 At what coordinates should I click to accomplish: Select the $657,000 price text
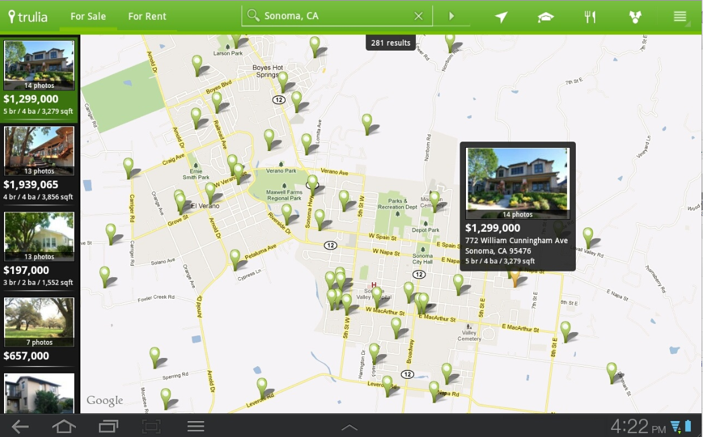pyautogui.click(x=26, y=356)
